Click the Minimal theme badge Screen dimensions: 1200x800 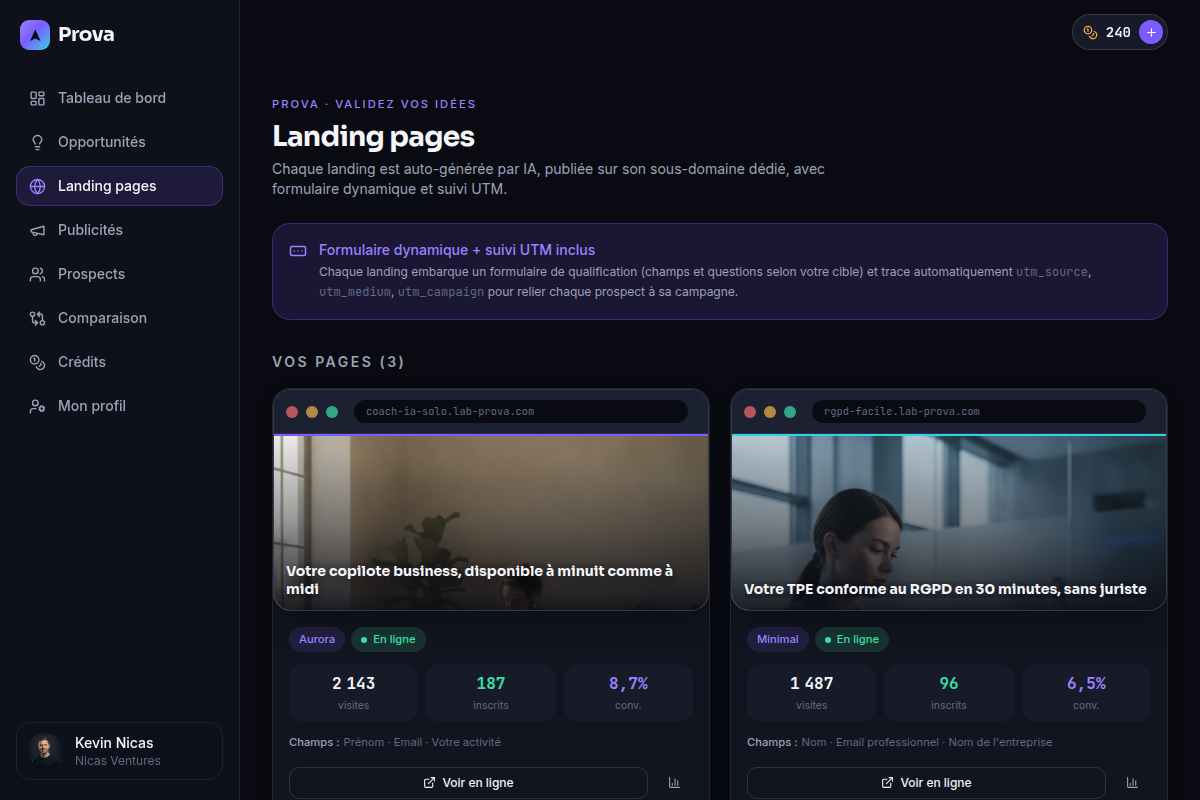778,639
